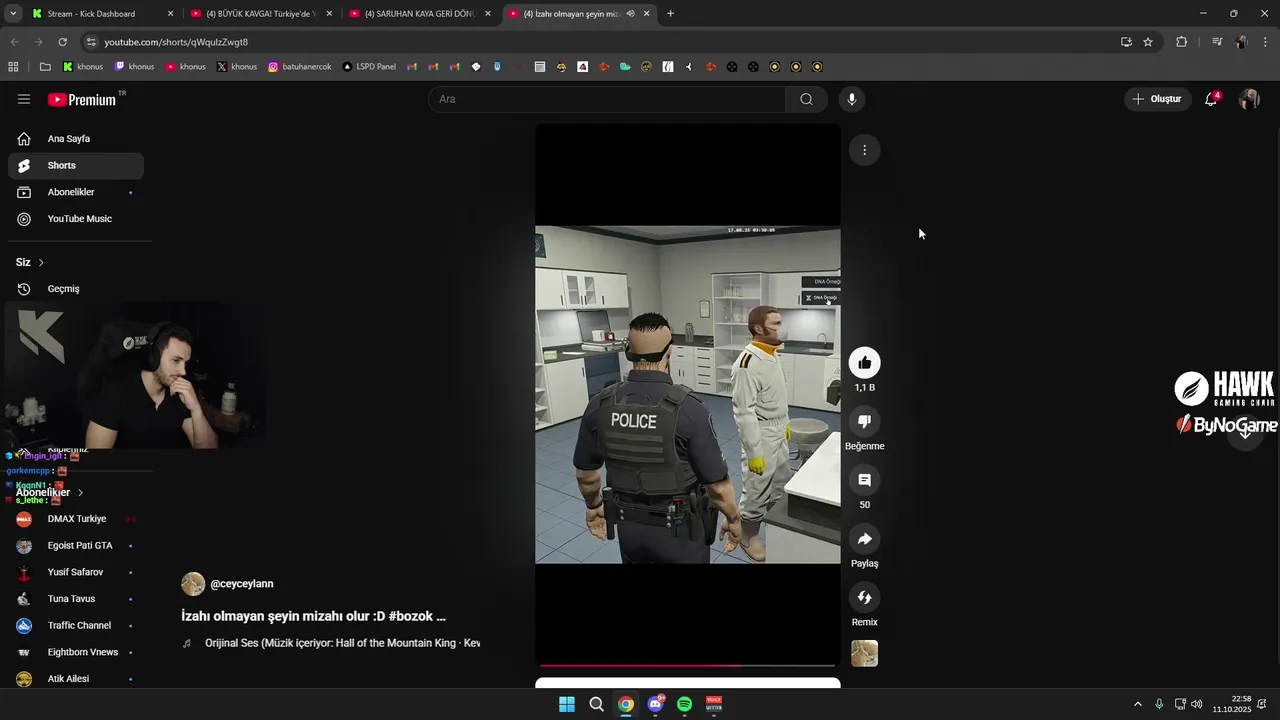Open Yusif Safarov channel
1280x720 pixels.
pyautogui.click(x=76, y=572)
